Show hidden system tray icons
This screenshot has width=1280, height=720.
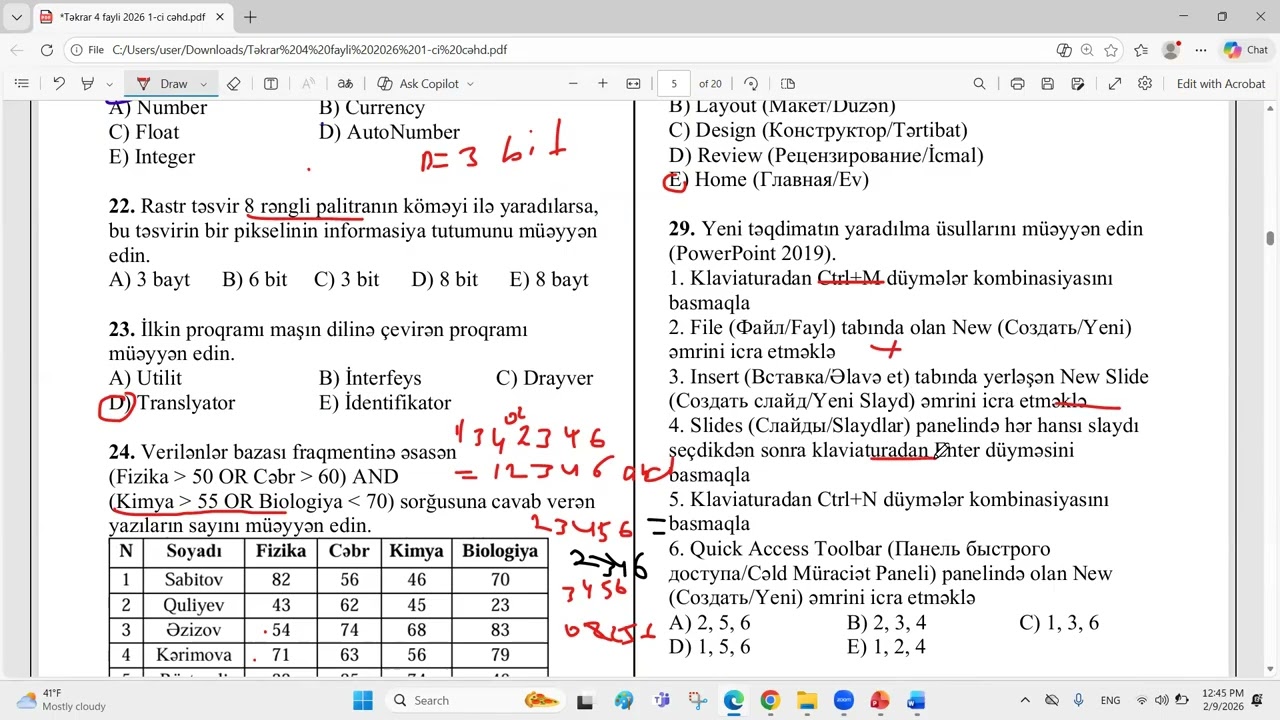1025,700
